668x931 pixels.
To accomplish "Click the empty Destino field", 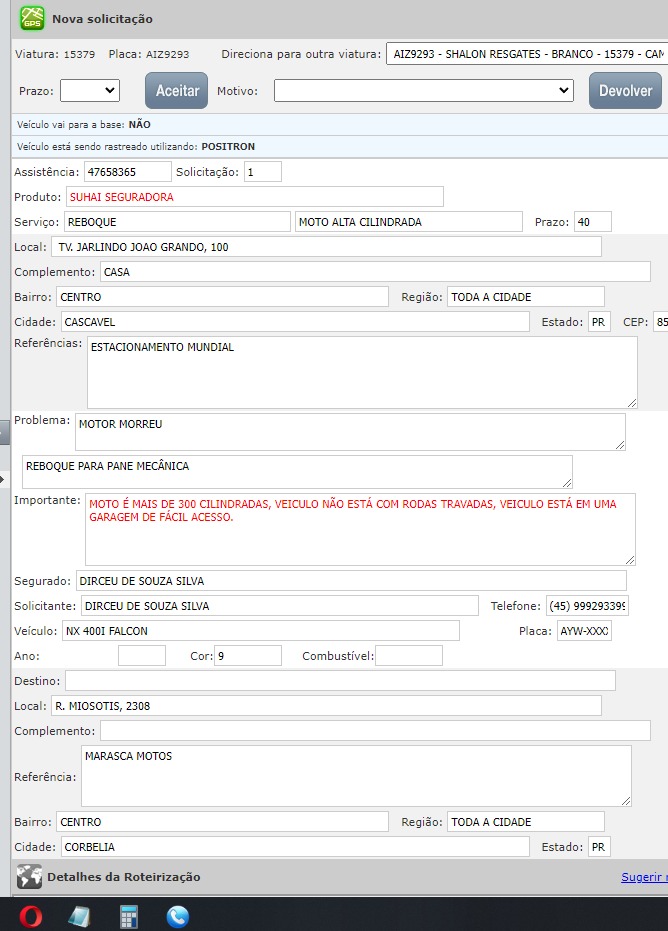I will (340, 681).
